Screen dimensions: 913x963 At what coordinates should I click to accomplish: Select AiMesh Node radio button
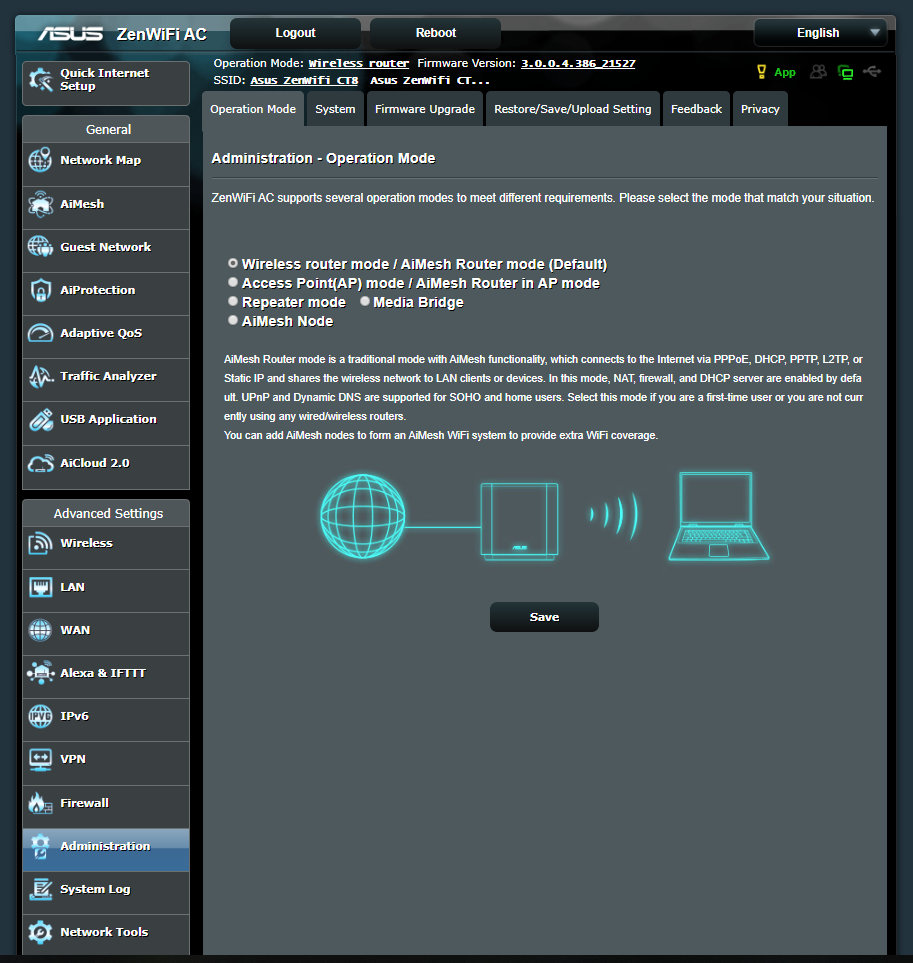click(x=233, y=321)
